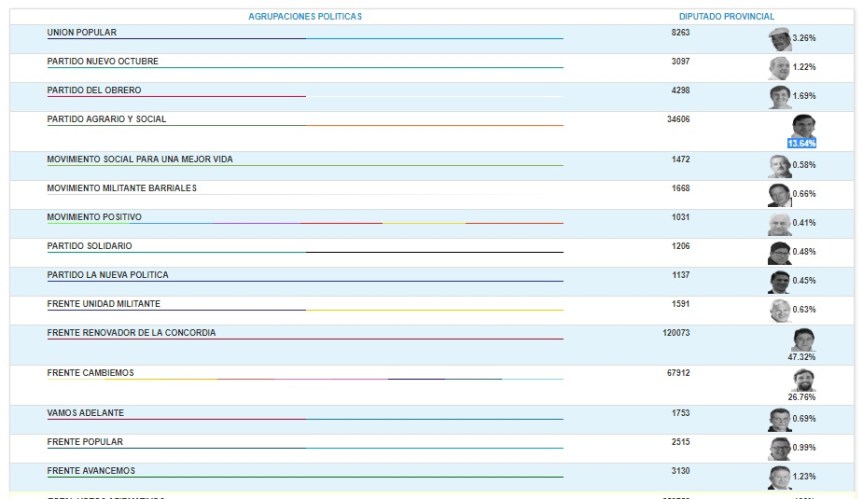Click the Movimiento Militante Barriales party name

122,188
